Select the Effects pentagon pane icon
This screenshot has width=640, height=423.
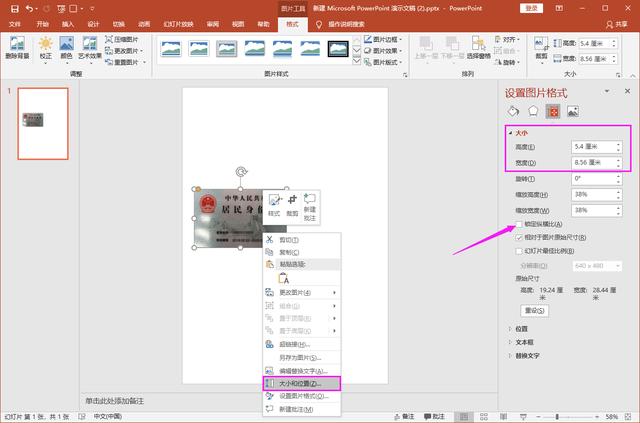coord(533,111)
